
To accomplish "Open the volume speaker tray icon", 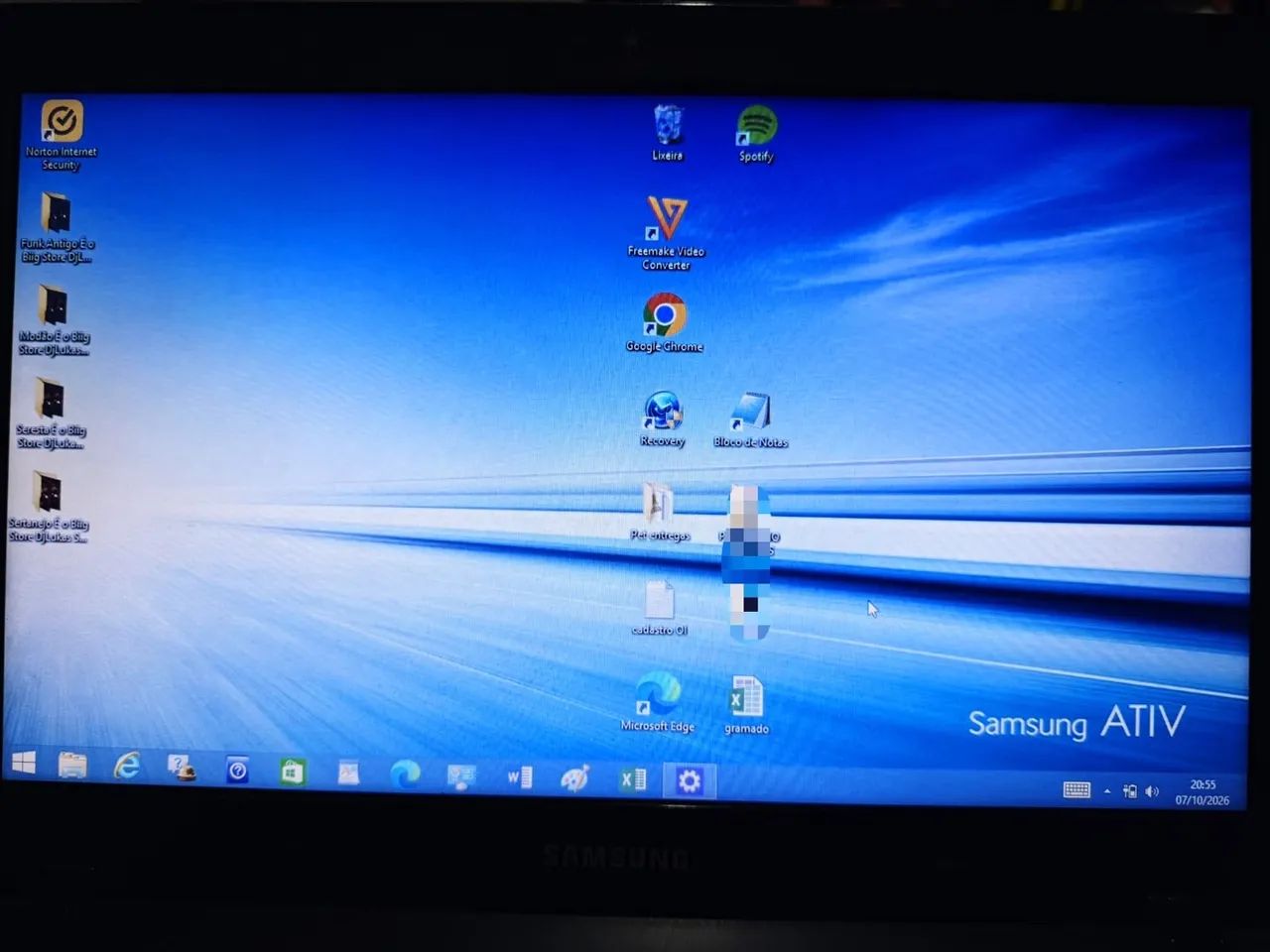I will point(1151,791).
